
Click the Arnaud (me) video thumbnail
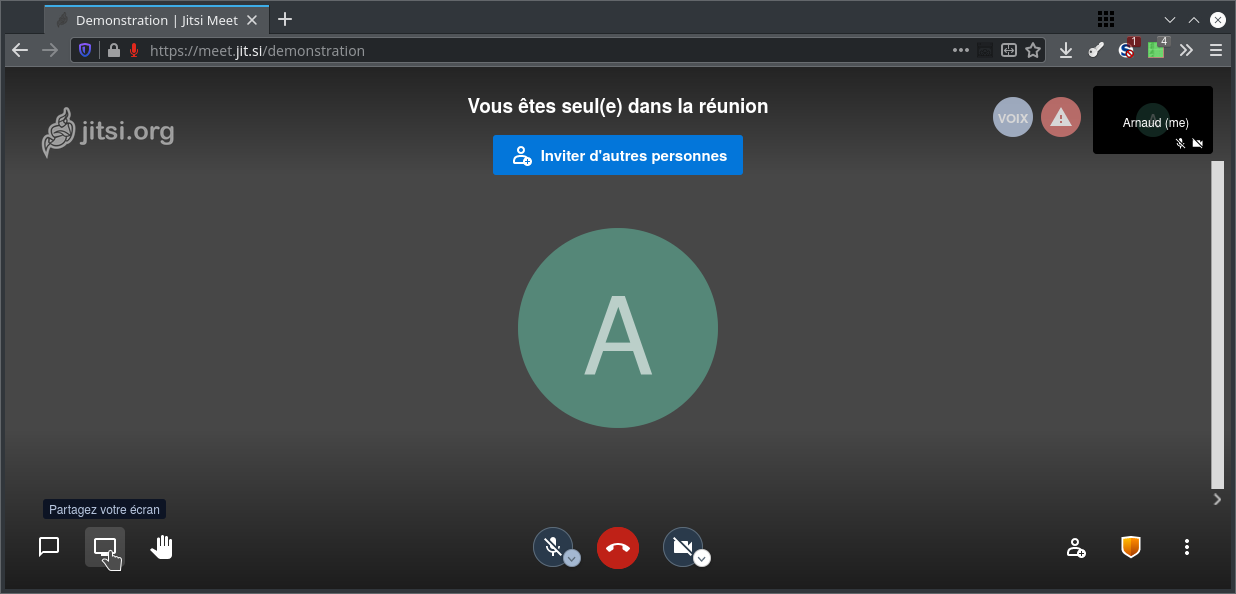[1153, 120]
